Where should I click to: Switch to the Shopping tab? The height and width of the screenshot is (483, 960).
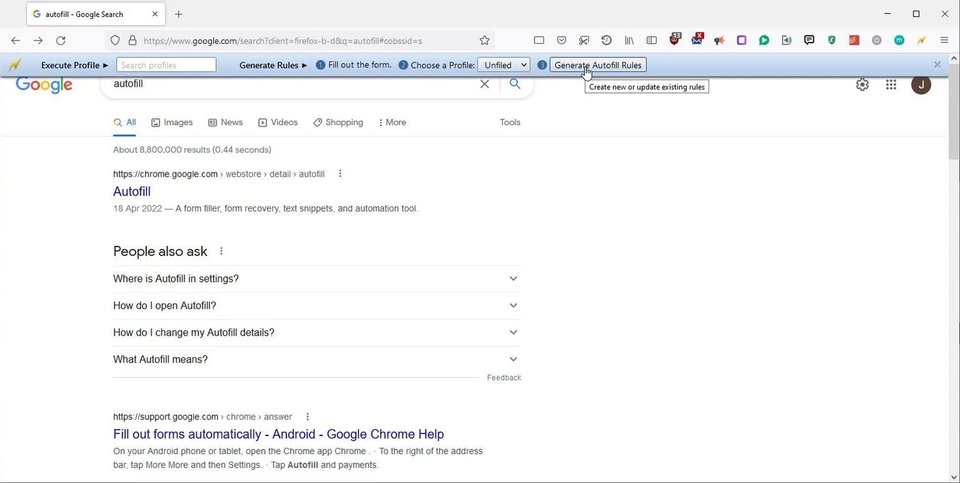[x=338, y=122]
